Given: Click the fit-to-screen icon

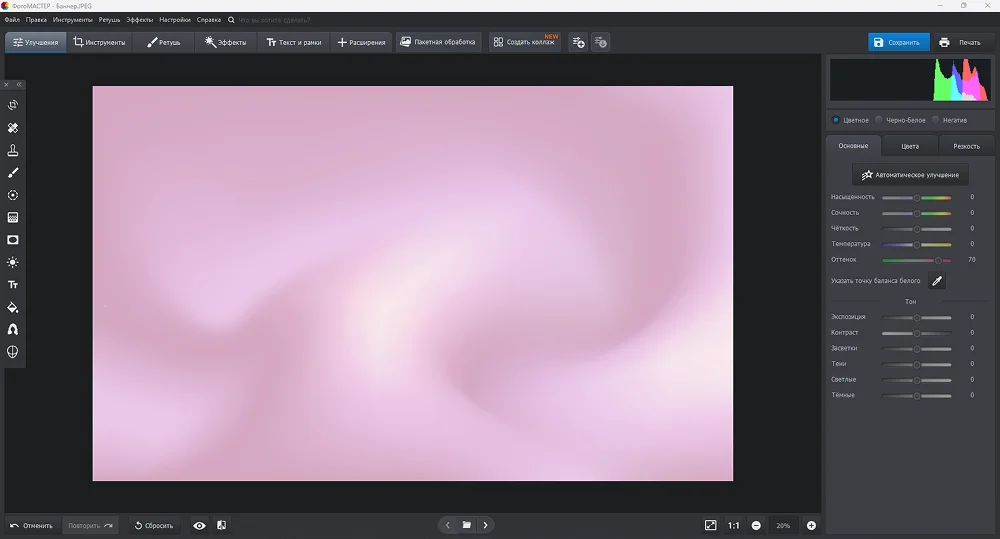Looking at the screenshot, I should [x=710, y=525].
